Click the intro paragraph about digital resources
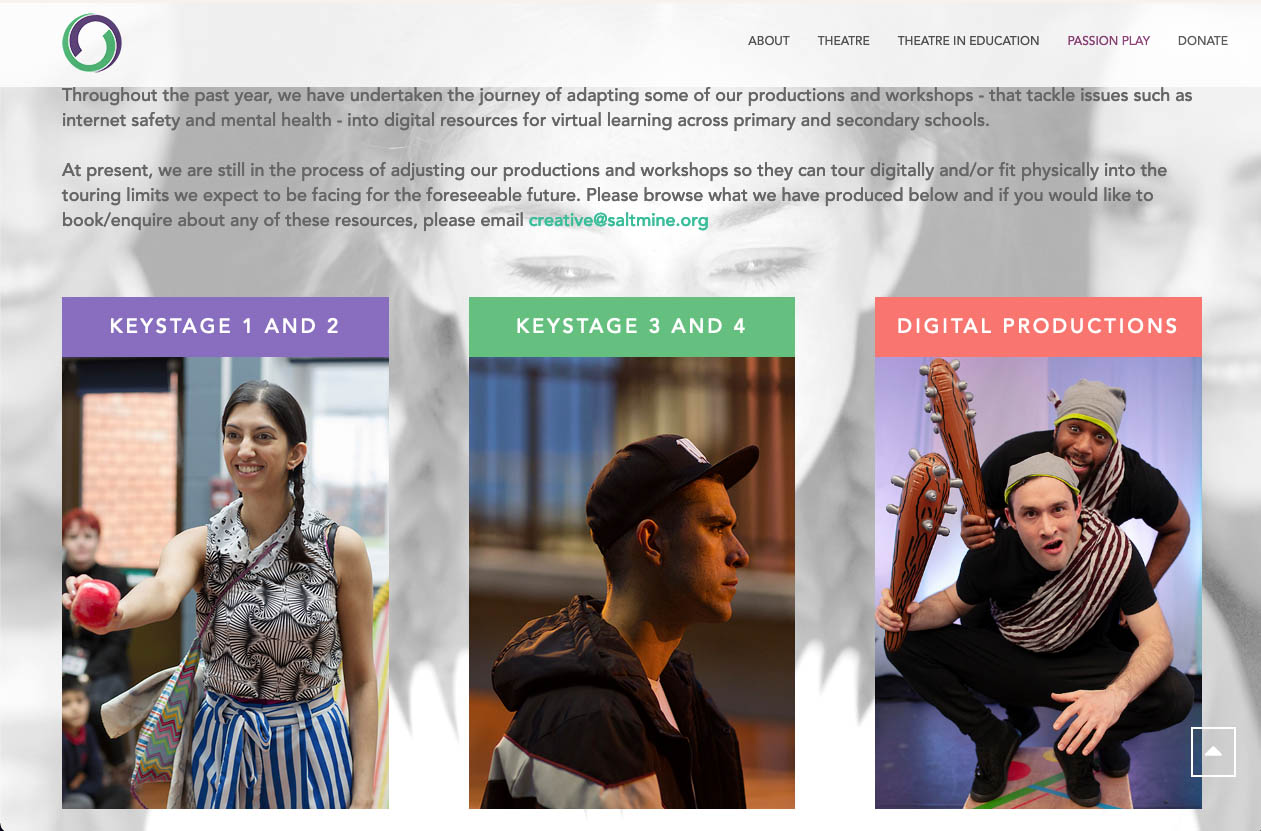The image size is (1261, 831). tap(627, 108)
